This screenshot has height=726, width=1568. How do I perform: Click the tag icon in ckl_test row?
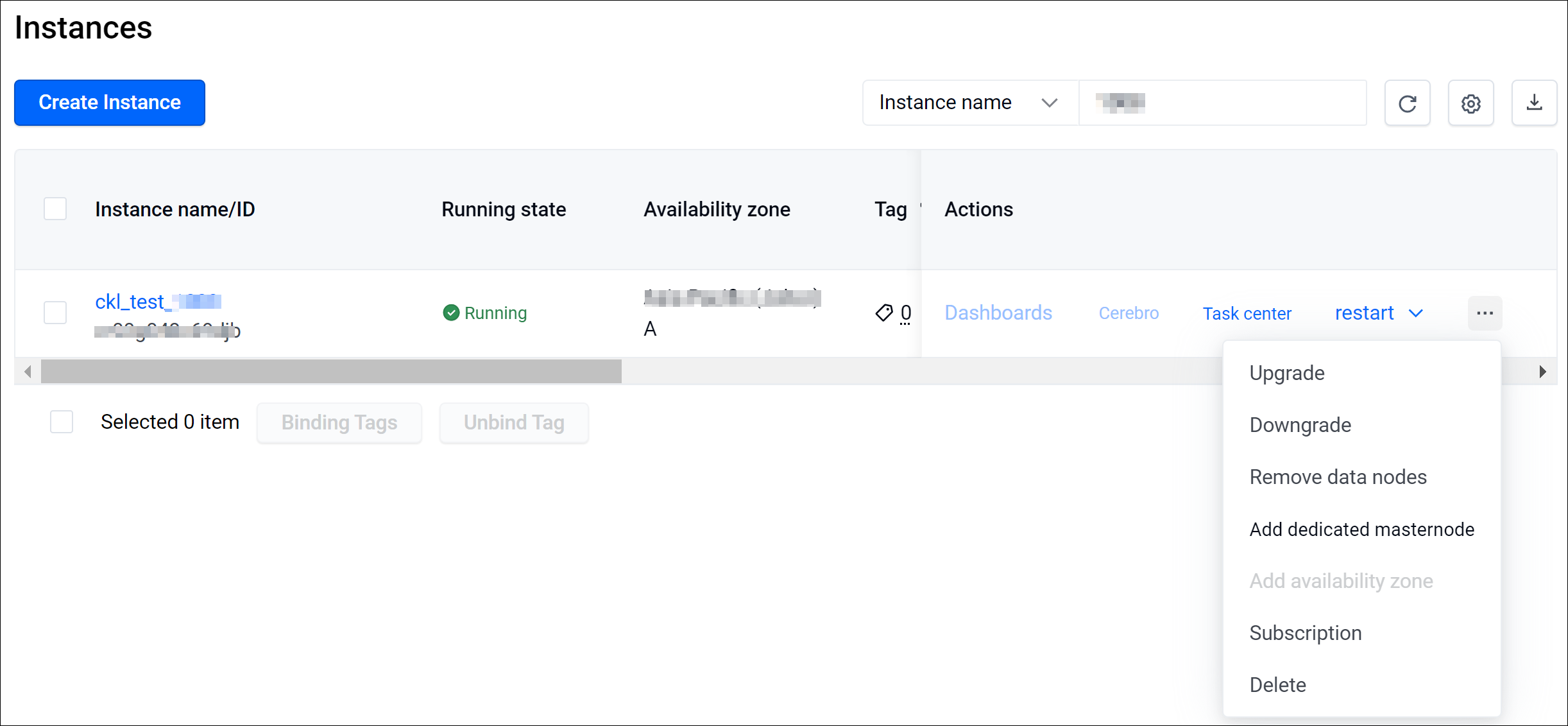click(x=884, y=313)
